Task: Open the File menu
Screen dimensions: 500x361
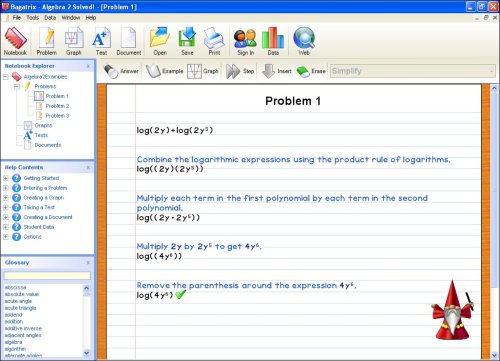Action: [17, 18]
